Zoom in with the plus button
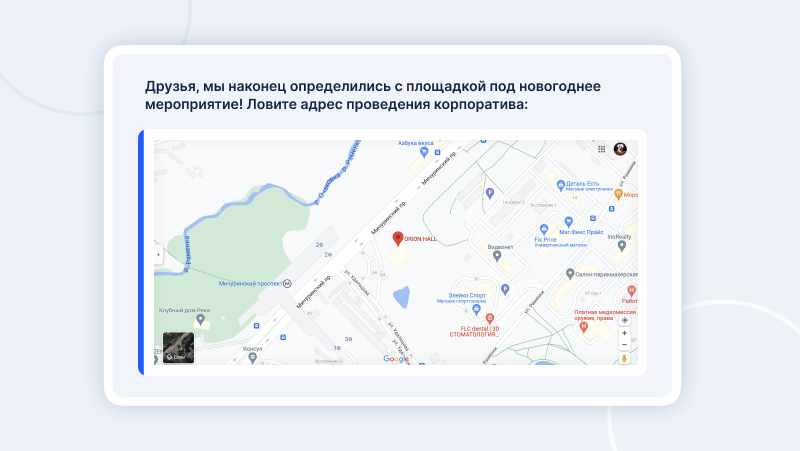The height and width of the screenshot is (451, 800). coord(625,333)
